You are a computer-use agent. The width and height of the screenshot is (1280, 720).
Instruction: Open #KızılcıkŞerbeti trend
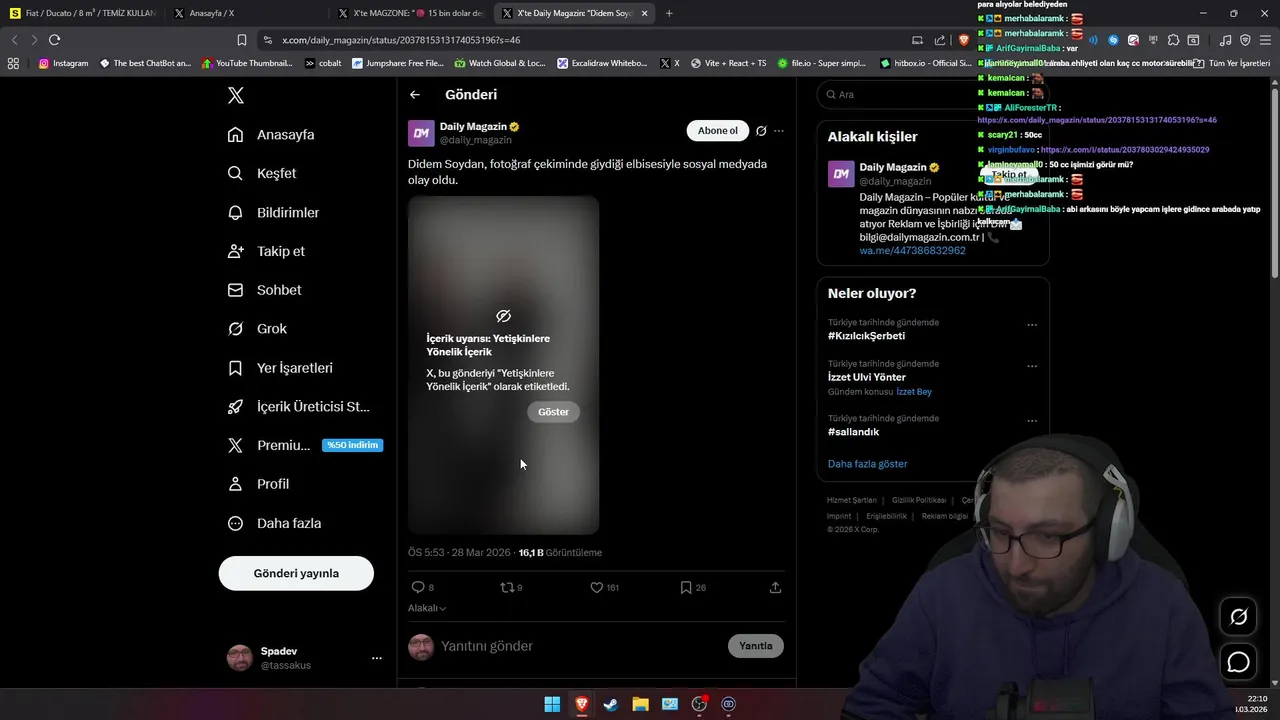pos(866,336)
